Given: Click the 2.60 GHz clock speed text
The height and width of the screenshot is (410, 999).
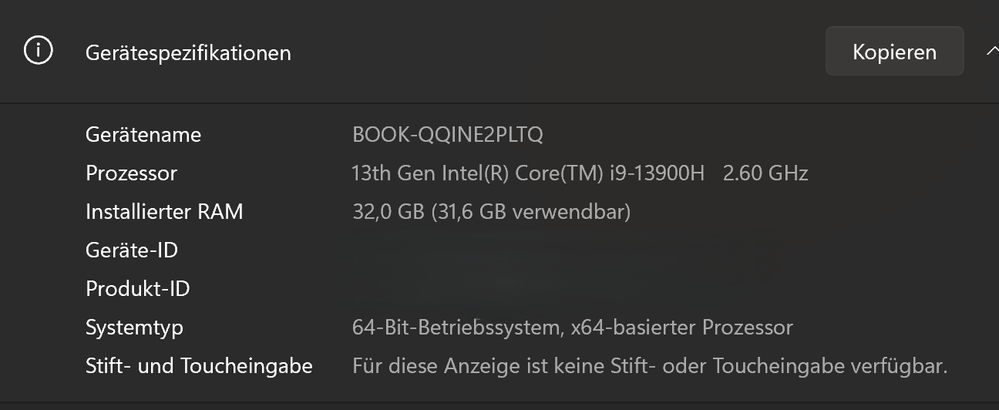Looking at the screenshot, I should [765, 173].
